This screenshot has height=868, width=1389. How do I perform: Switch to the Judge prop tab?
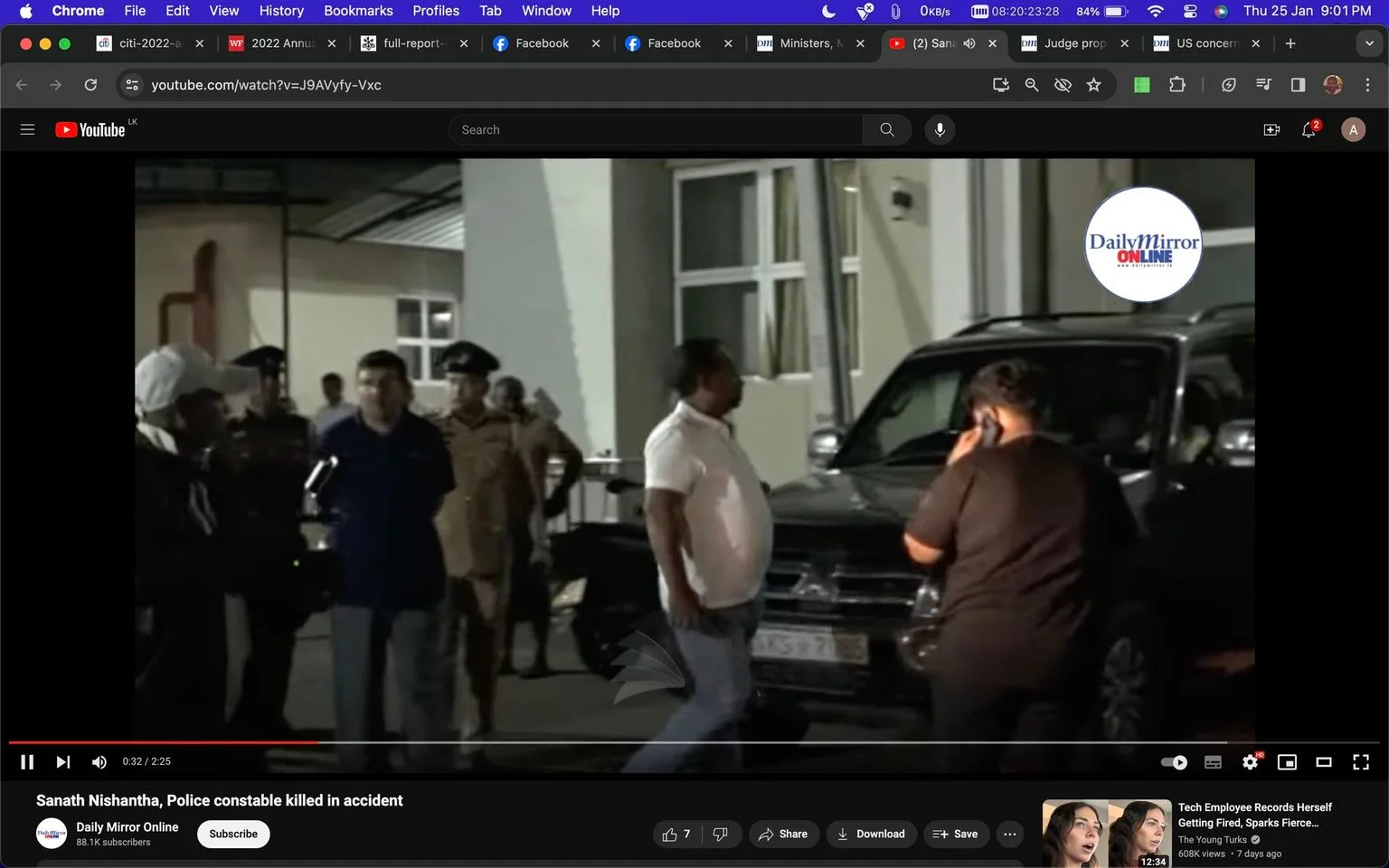click(x=1074, y=42)
